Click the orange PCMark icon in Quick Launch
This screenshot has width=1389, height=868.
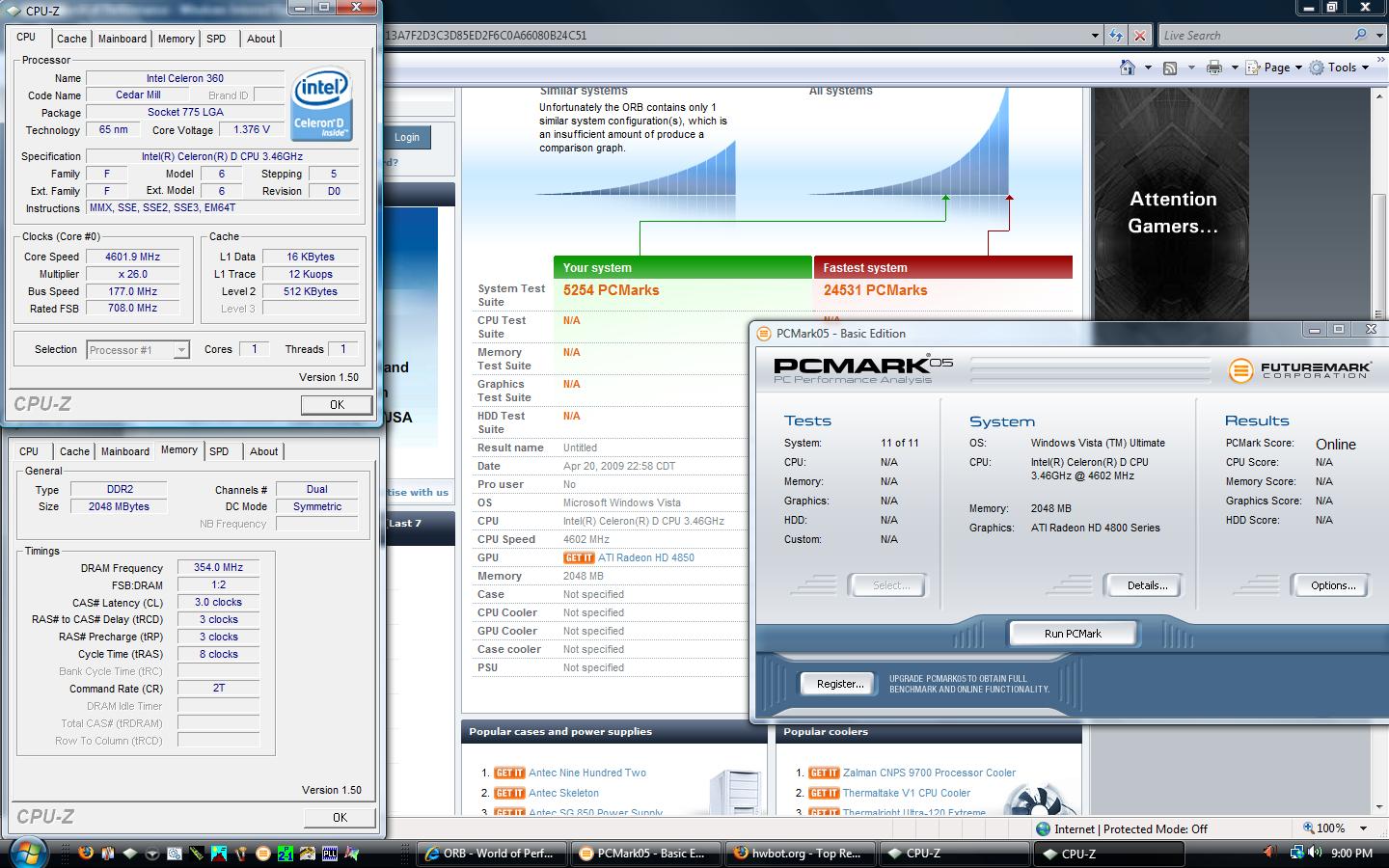click(263, 853)
